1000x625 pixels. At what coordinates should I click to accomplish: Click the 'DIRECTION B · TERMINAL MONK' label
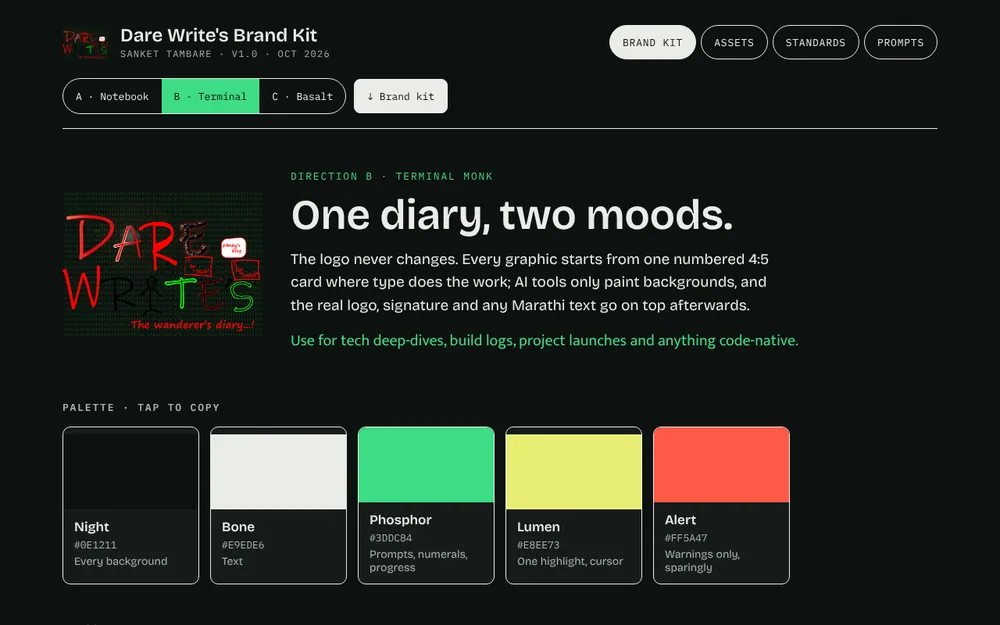(x=392, y=177)
